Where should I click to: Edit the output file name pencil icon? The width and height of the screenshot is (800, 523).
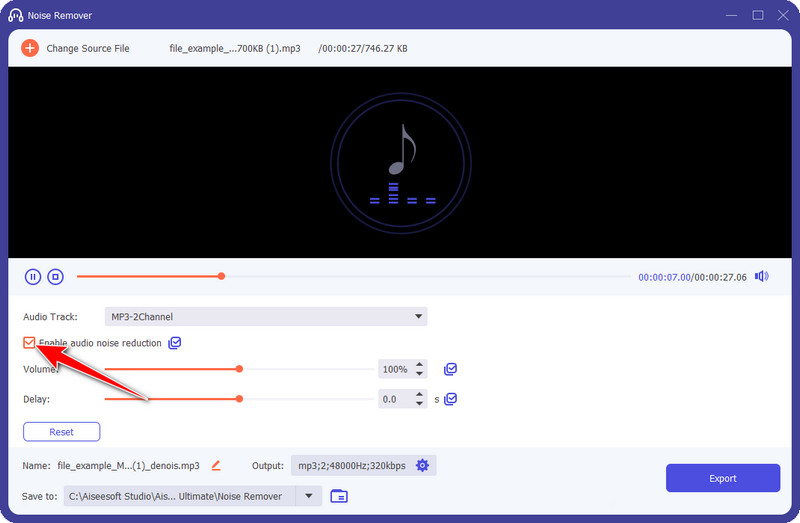point(216,466)
